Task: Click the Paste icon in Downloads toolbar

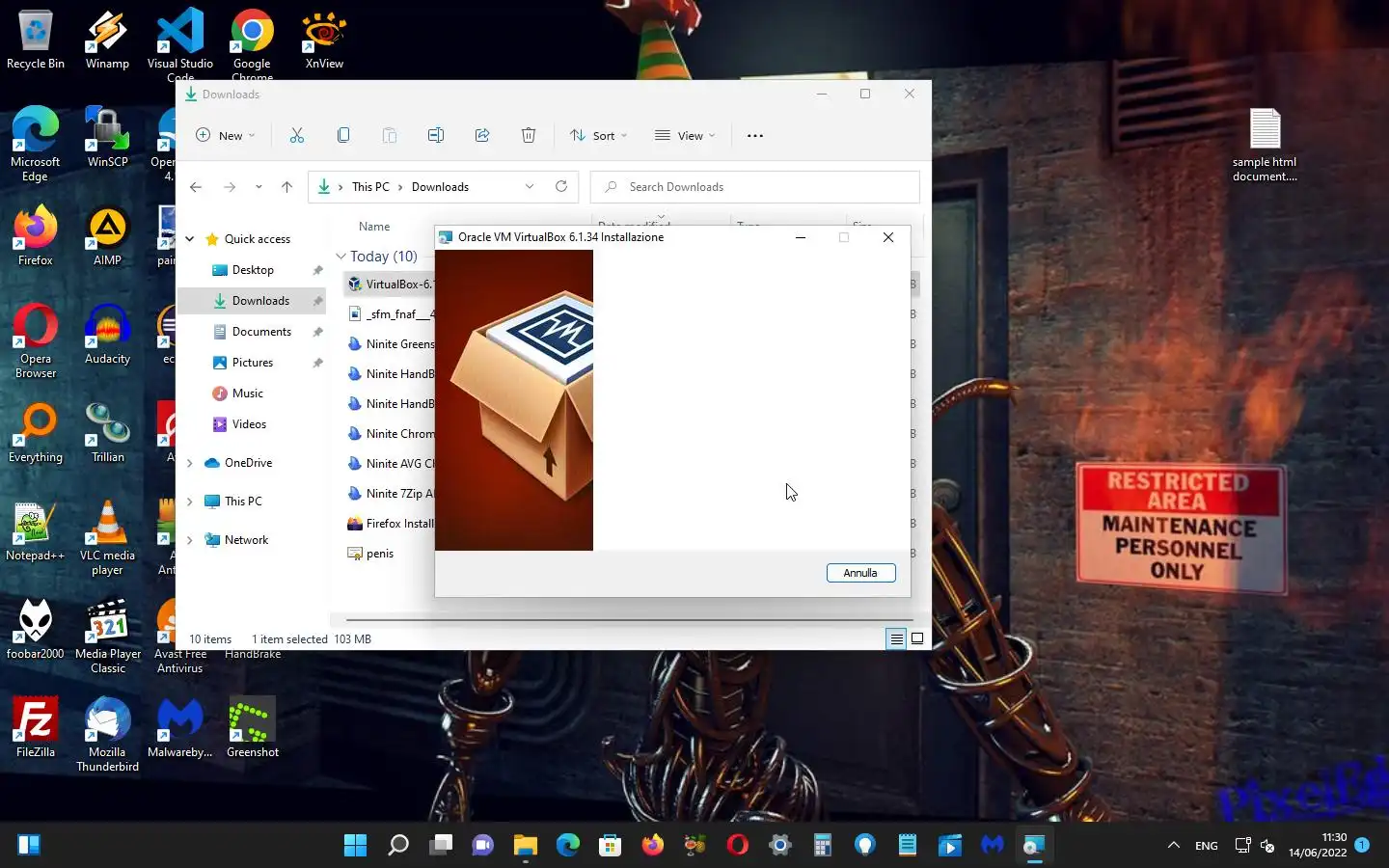Action: [390, 135]
